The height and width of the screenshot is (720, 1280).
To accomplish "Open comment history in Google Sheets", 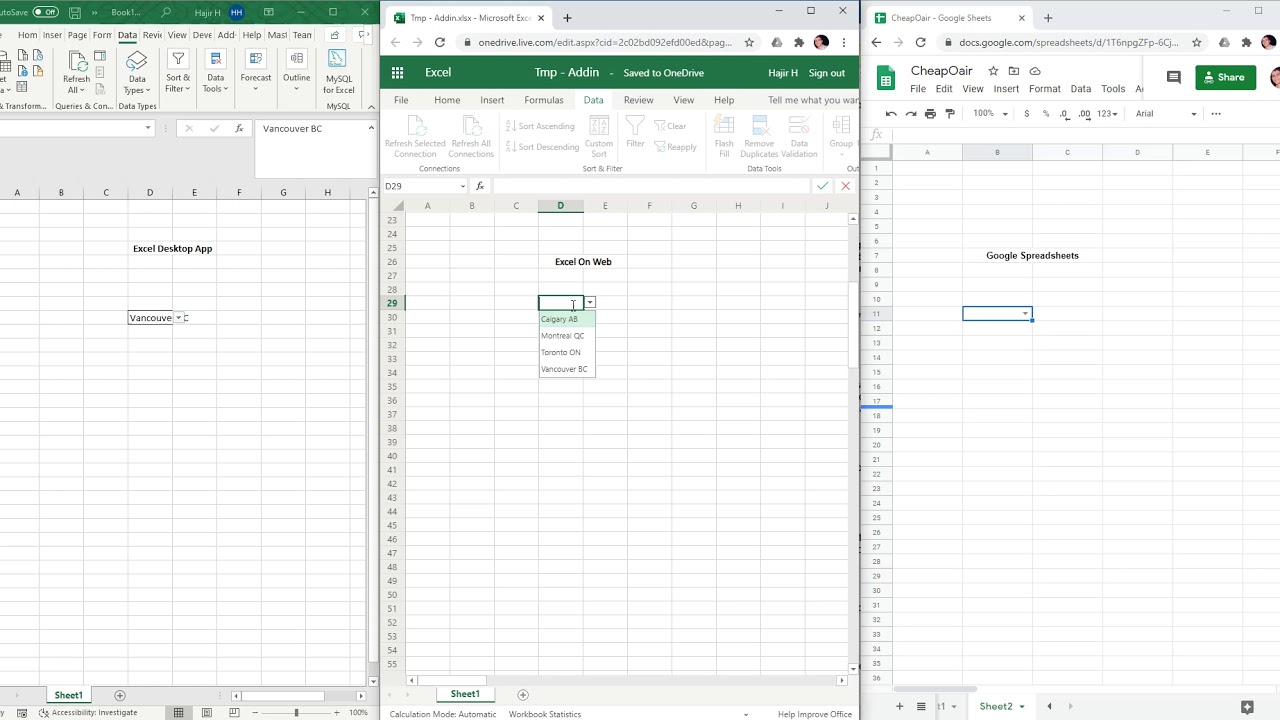I will 1174,77.
